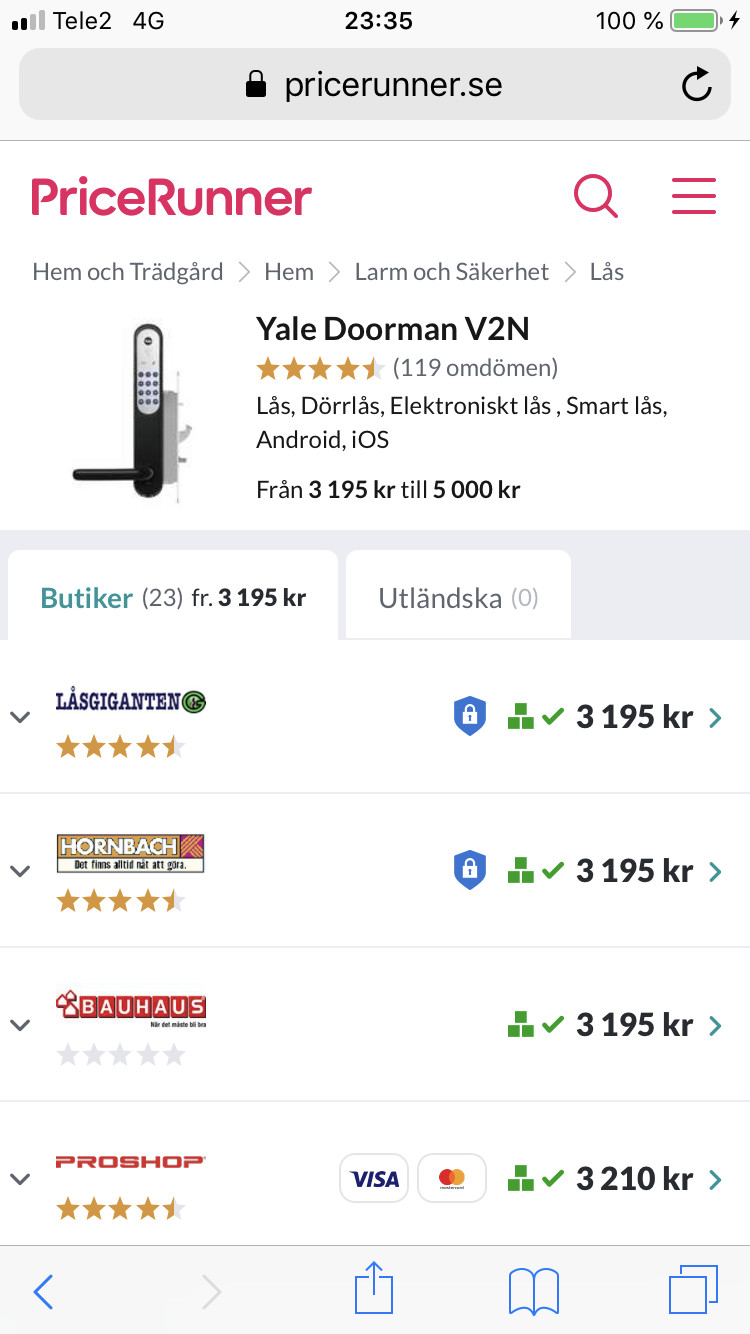The height and width of the screenshot is (1334, 750).
Task: Expand the Låsgiganten offer row
Action: coord(20,717)
